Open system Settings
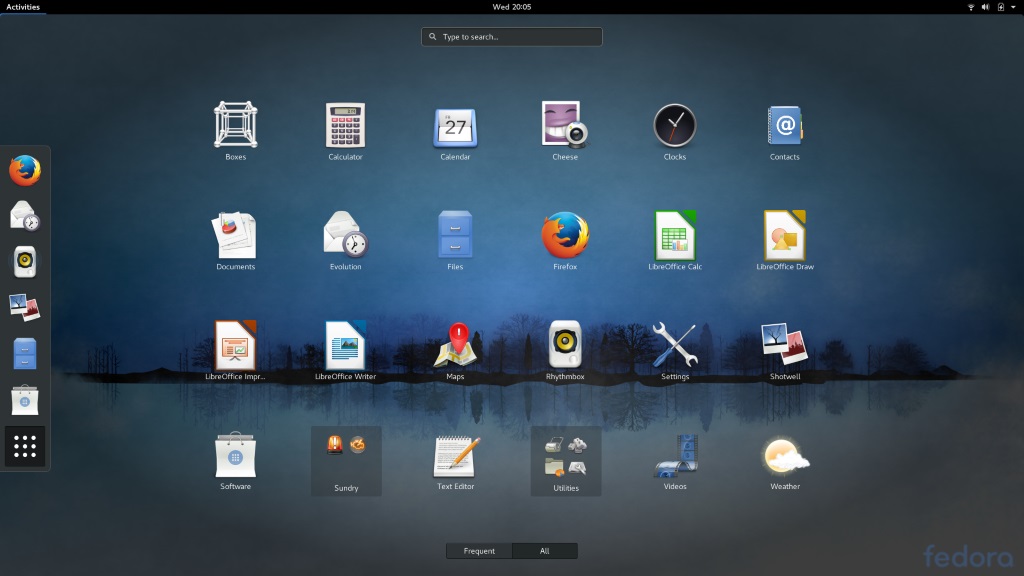This screenshot has width=1024, height=576. (675, 351)
